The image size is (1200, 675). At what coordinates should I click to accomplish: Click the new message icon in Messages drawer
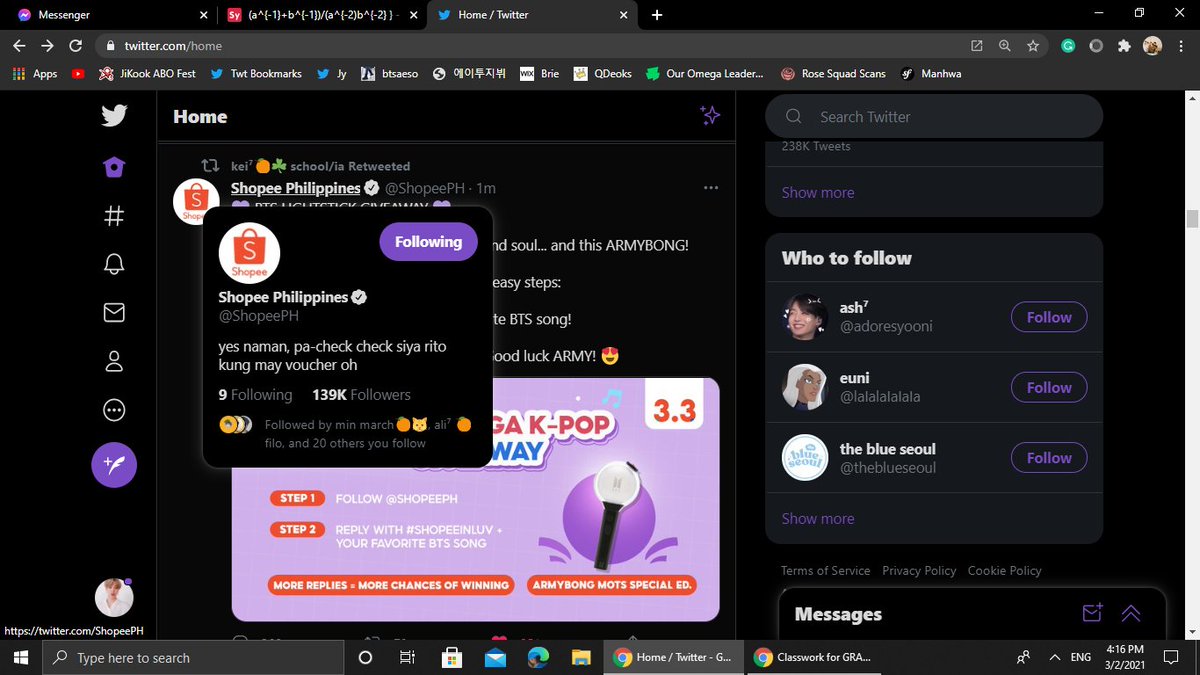pyautogui.click(x=1092, y=613)
